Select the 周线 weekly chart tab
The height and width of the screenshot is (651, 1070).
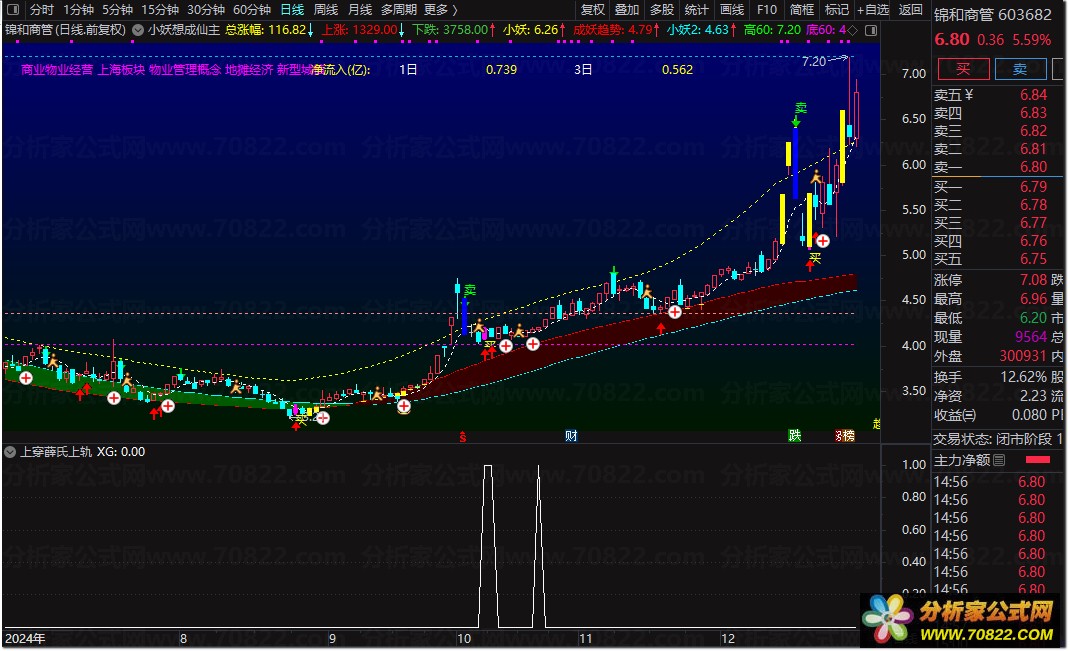(326, 10)
